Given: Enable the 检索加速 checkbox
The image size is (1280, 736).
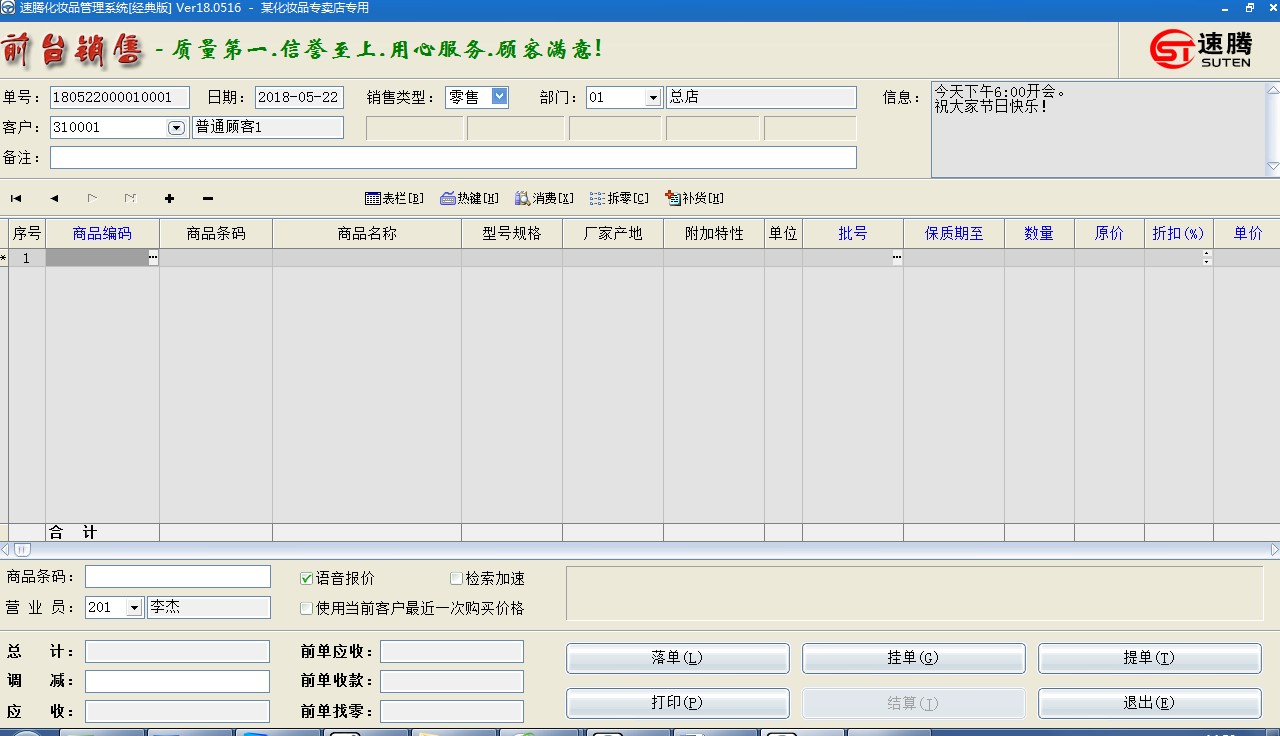Looking at the screenshot, I should tap(456, 579).
